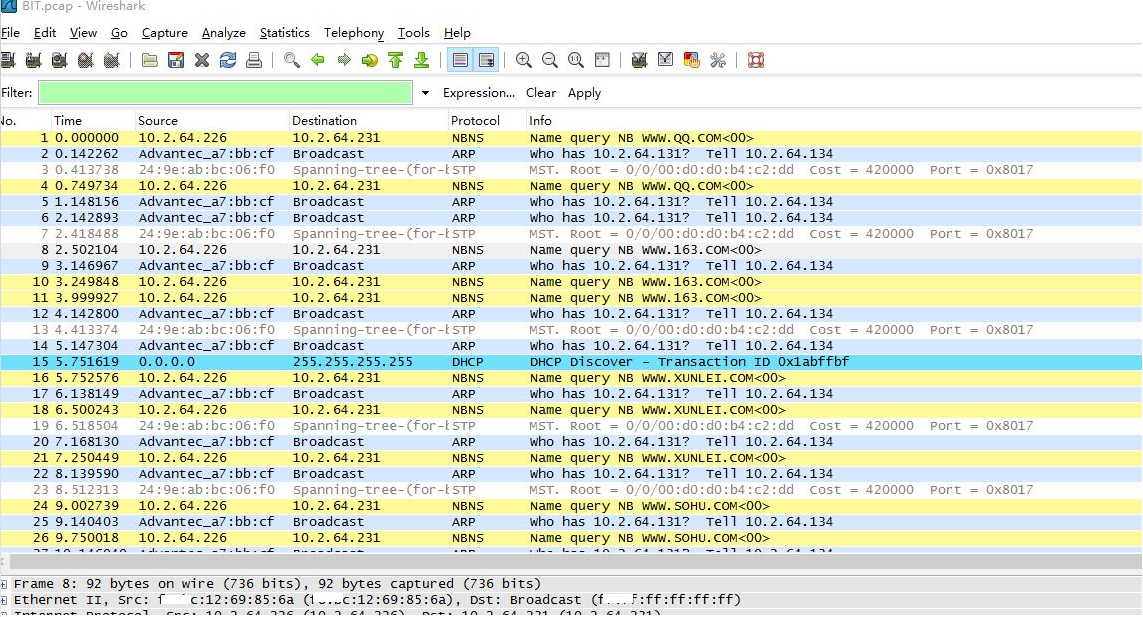This screenshot has width=1143, height=617.
Task: Open the coloring rules editor
Action: click(x=692, y=60)
